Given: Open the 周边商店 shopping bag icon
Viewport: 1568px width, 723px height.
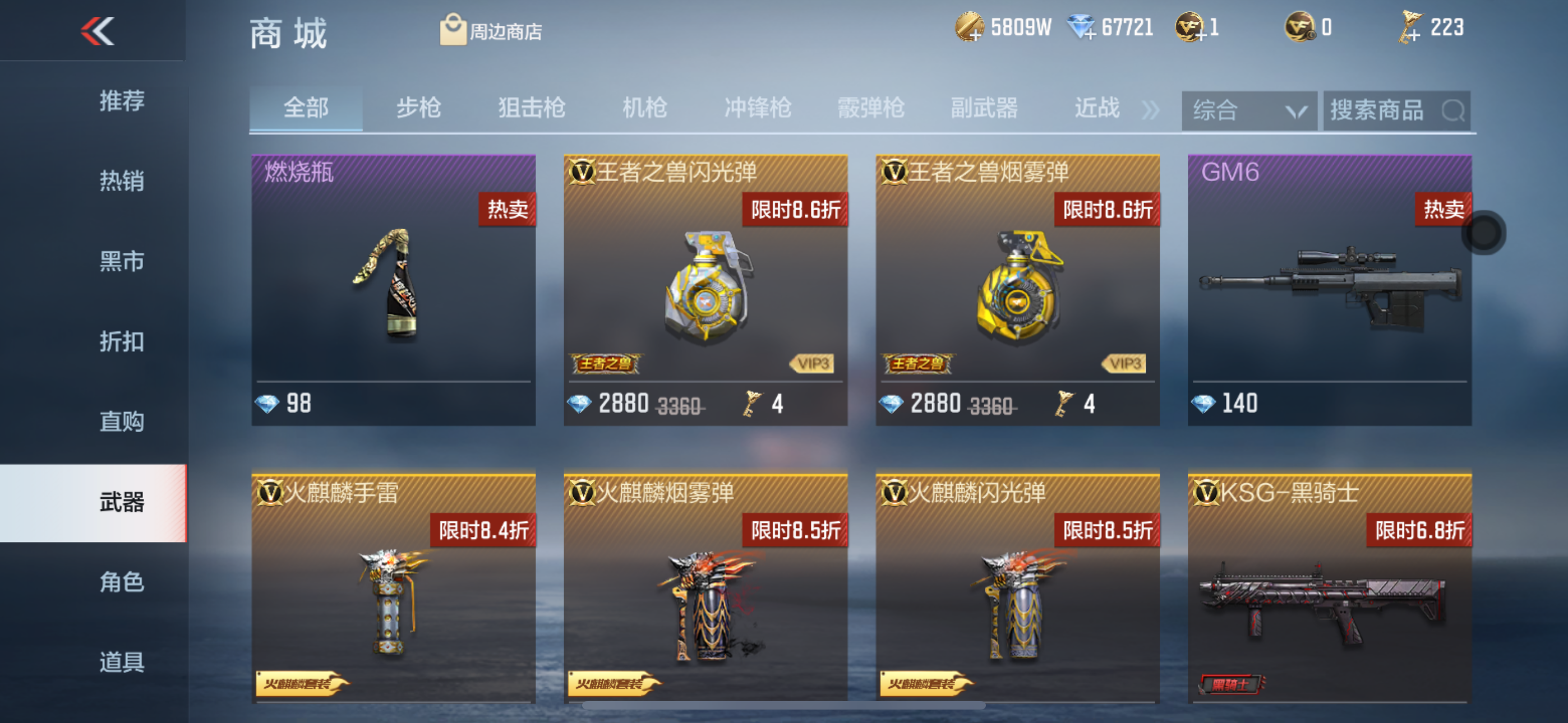Looking at the screenshot, I should click(x=452, y=29).
